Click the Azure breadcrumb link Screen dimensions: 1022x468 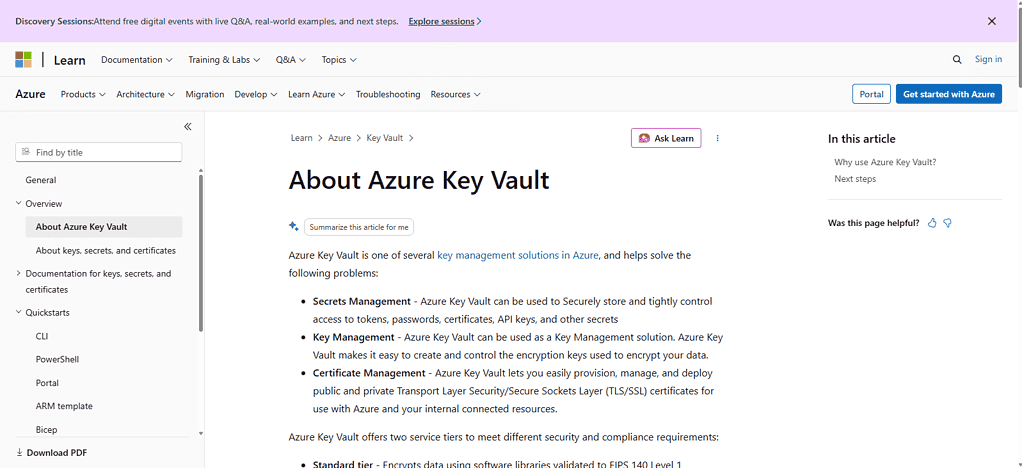tap(340, 138)
